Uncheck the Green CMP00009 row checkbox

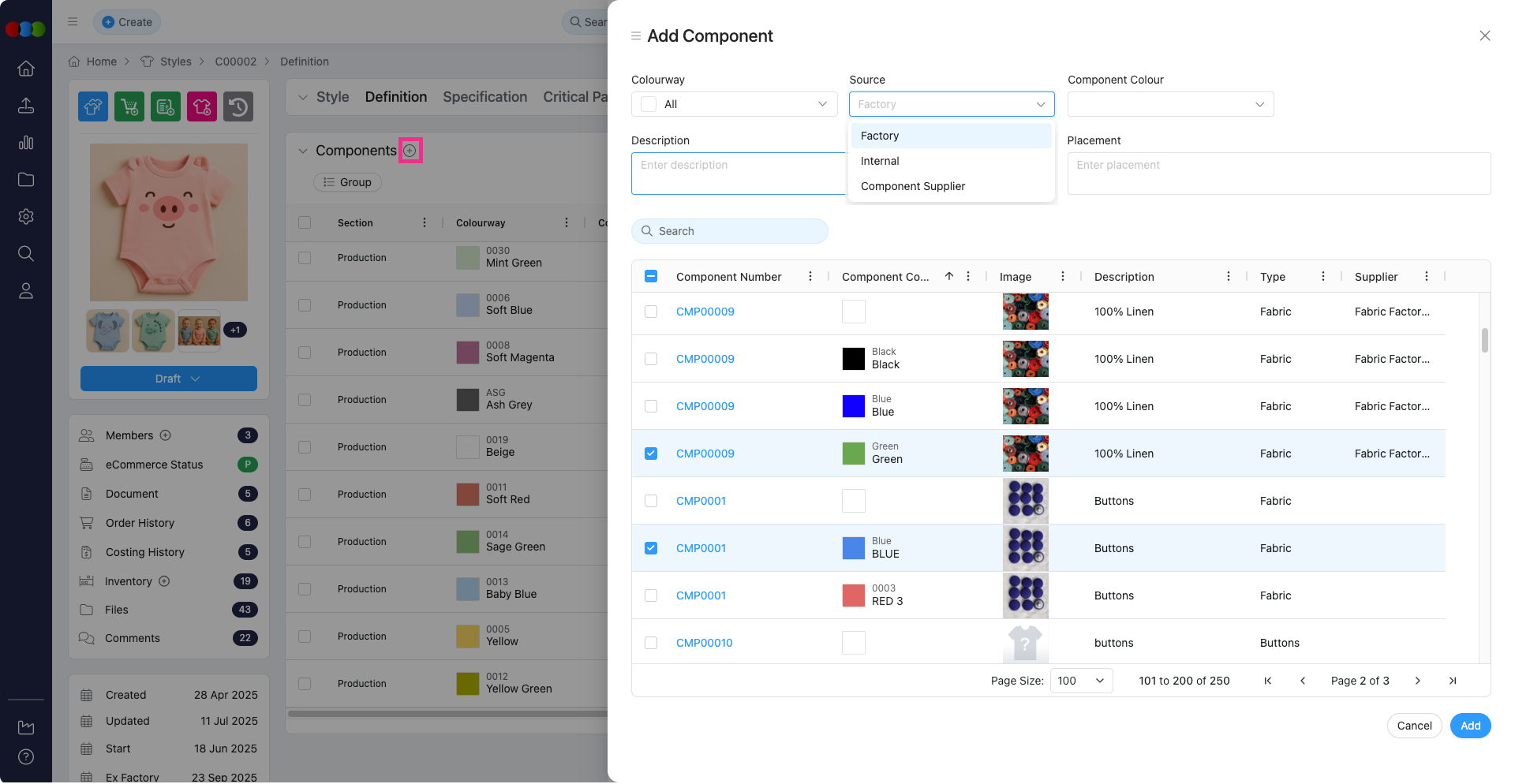point(651,454)
